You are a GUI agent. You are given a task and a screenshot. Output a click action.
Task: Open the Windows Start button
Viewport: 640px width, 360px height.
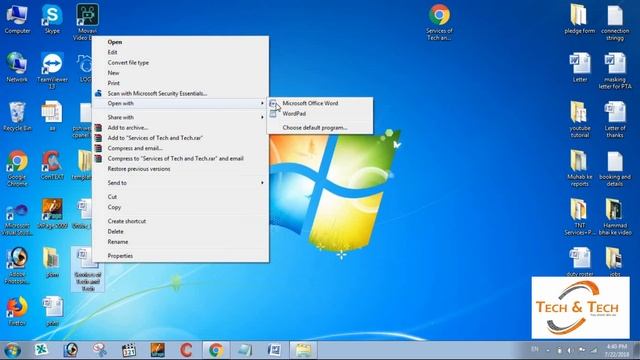[12, 350]
